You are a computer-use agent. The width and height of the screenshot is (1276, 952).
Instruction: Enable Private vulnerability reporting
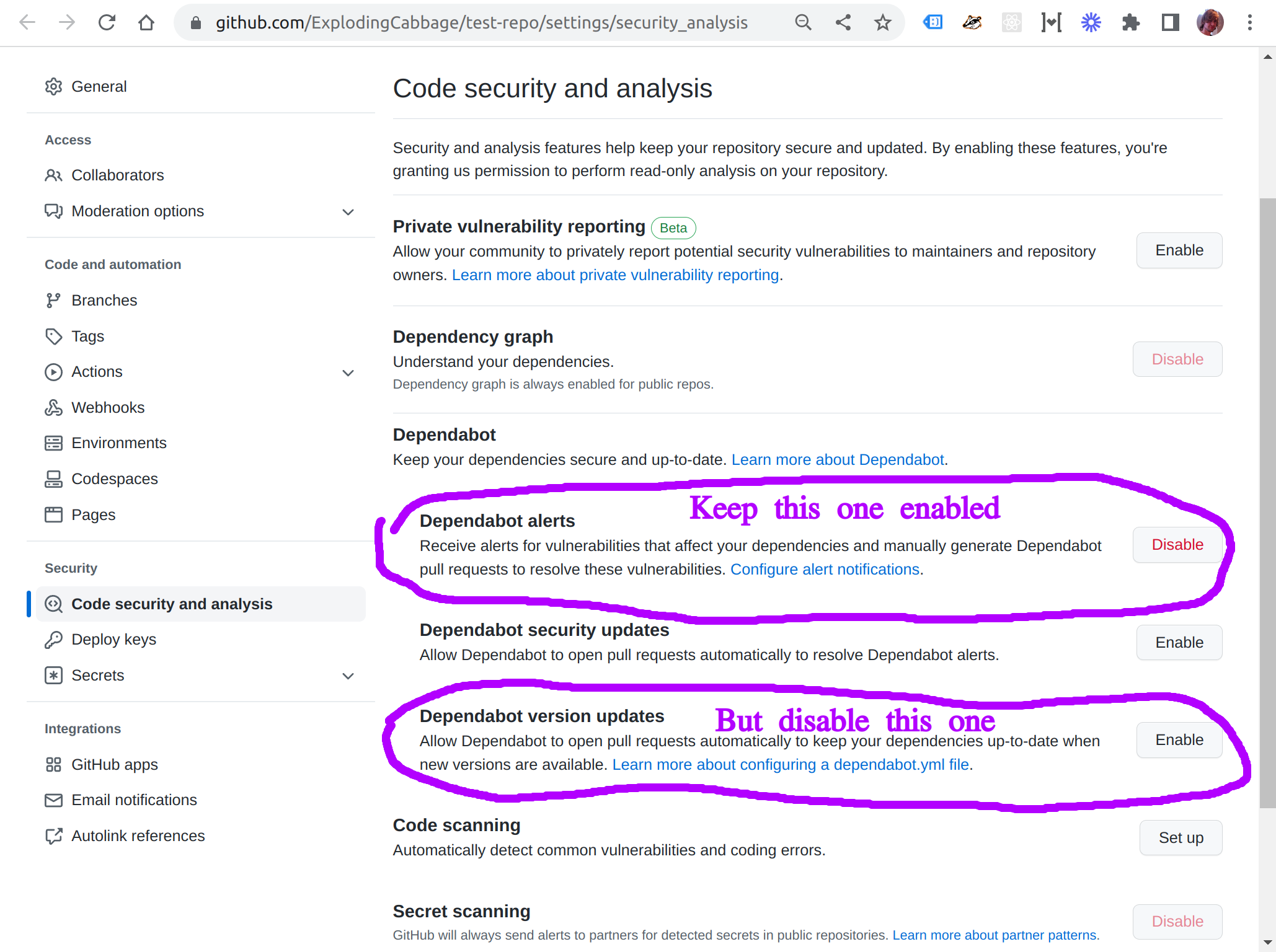(1179, 250)
